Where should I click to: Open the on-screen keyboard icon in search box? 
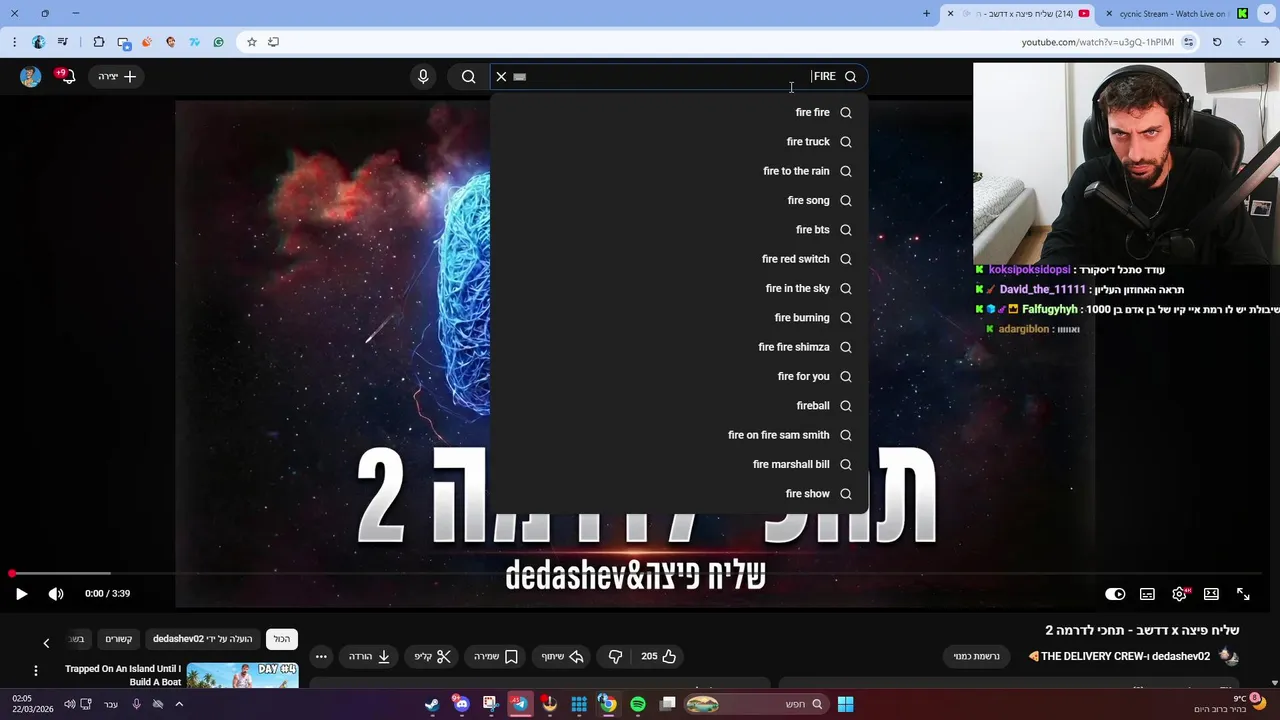520,76
